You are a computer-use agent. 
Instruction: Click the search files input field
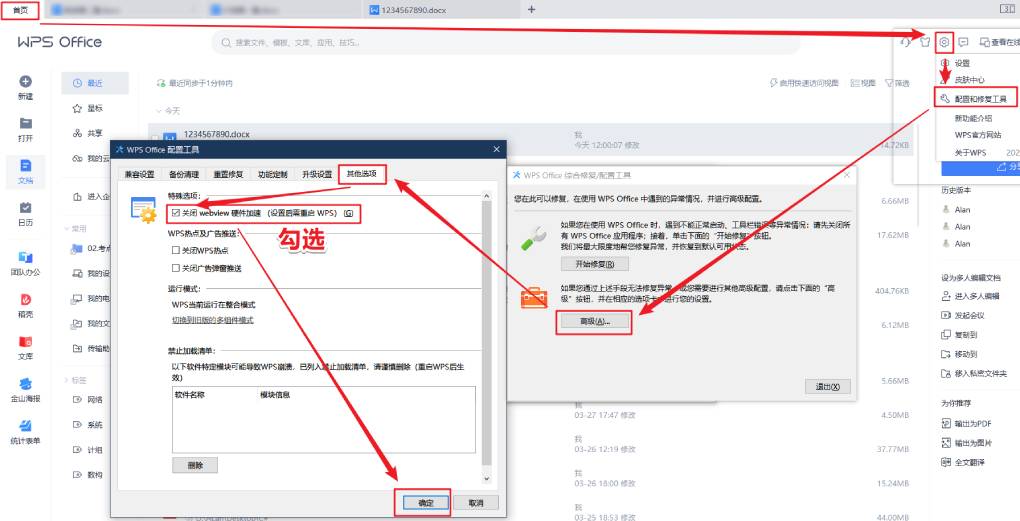click(x=505, y=43)
